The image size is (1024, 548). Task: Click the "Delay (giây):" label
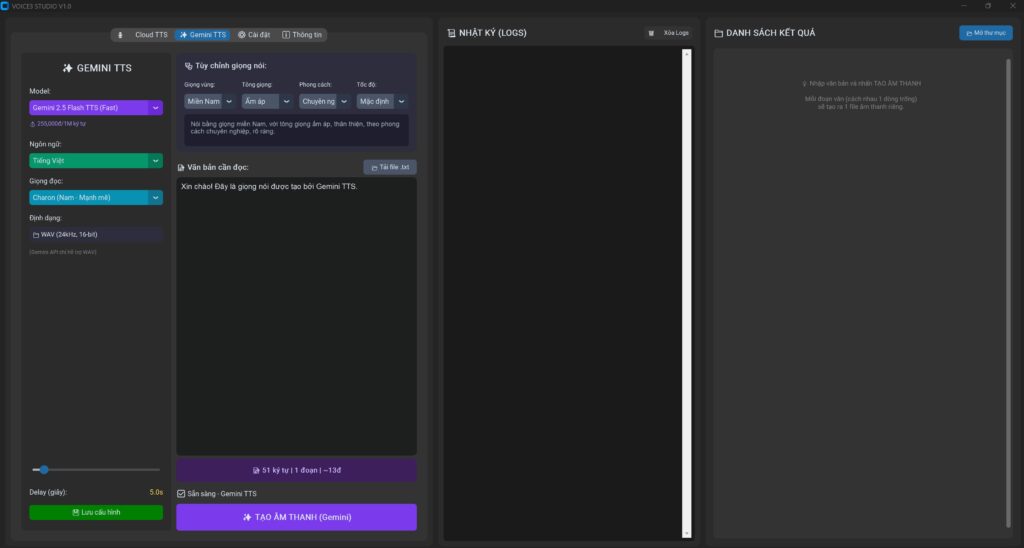click(48, 492)
